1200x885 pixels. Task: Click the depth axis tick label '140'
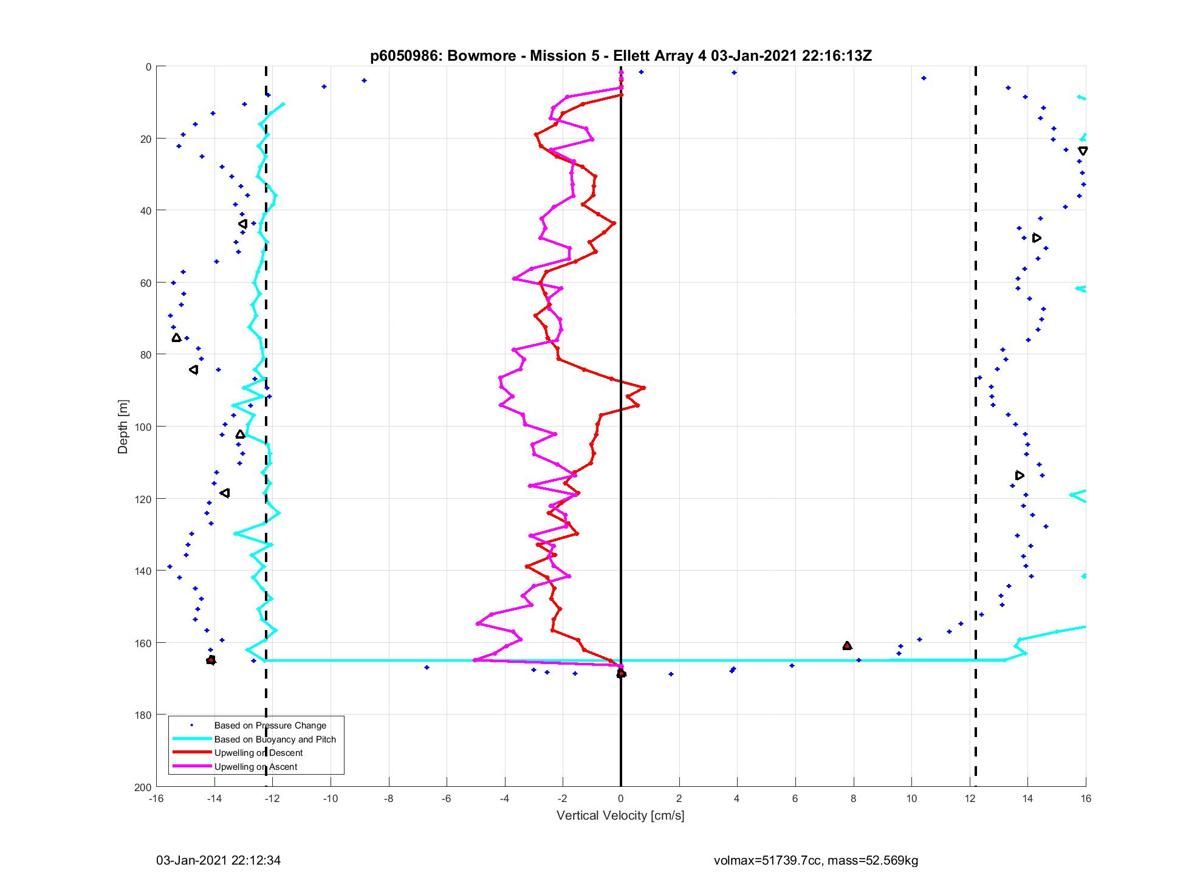click(141, 571)
